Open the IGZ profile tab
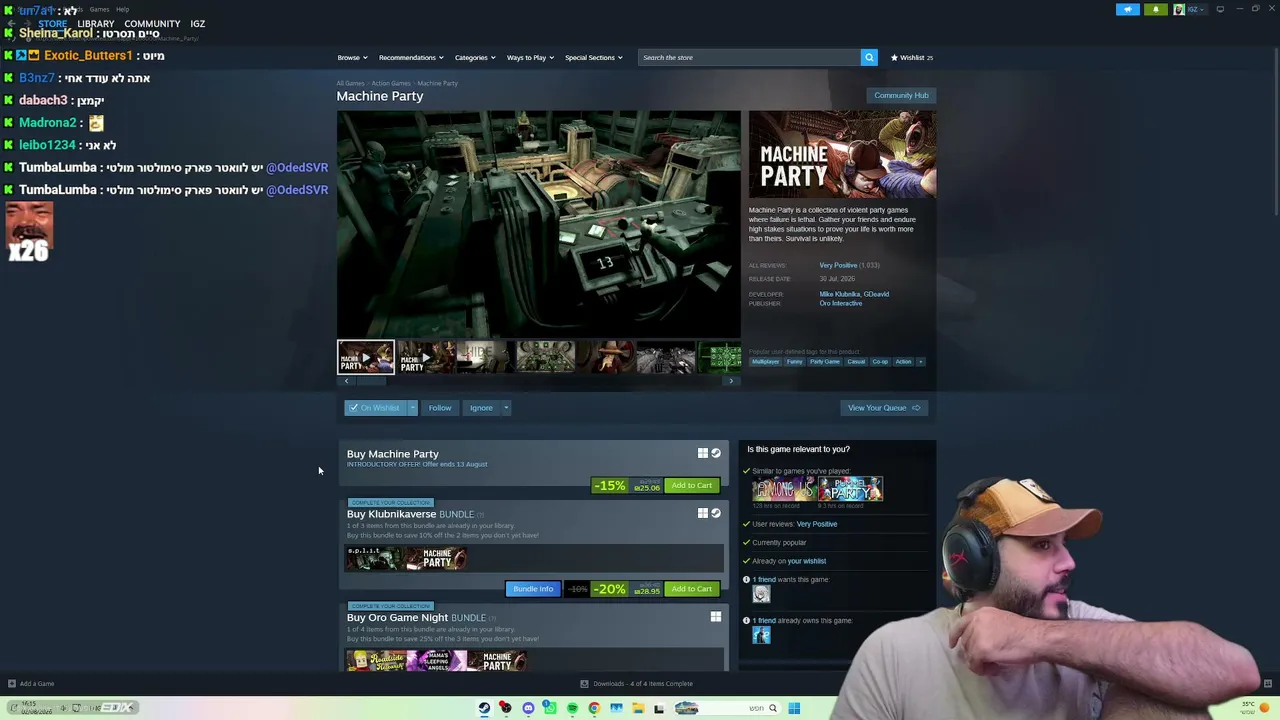The height and width of the screenshot is (720, 1280). pyautogui.click(x=198, y=24)
